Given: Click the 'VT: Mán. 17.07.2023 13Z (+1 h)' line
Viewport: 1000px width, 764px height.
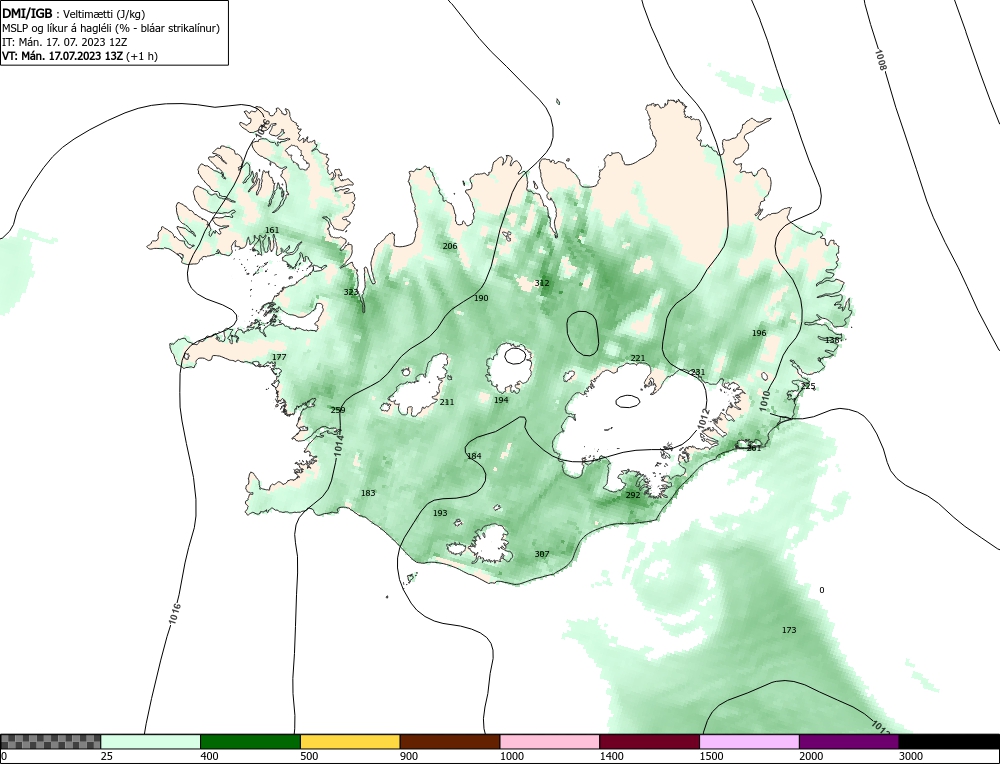Looking at the screenshot, I should click(80, 55).
